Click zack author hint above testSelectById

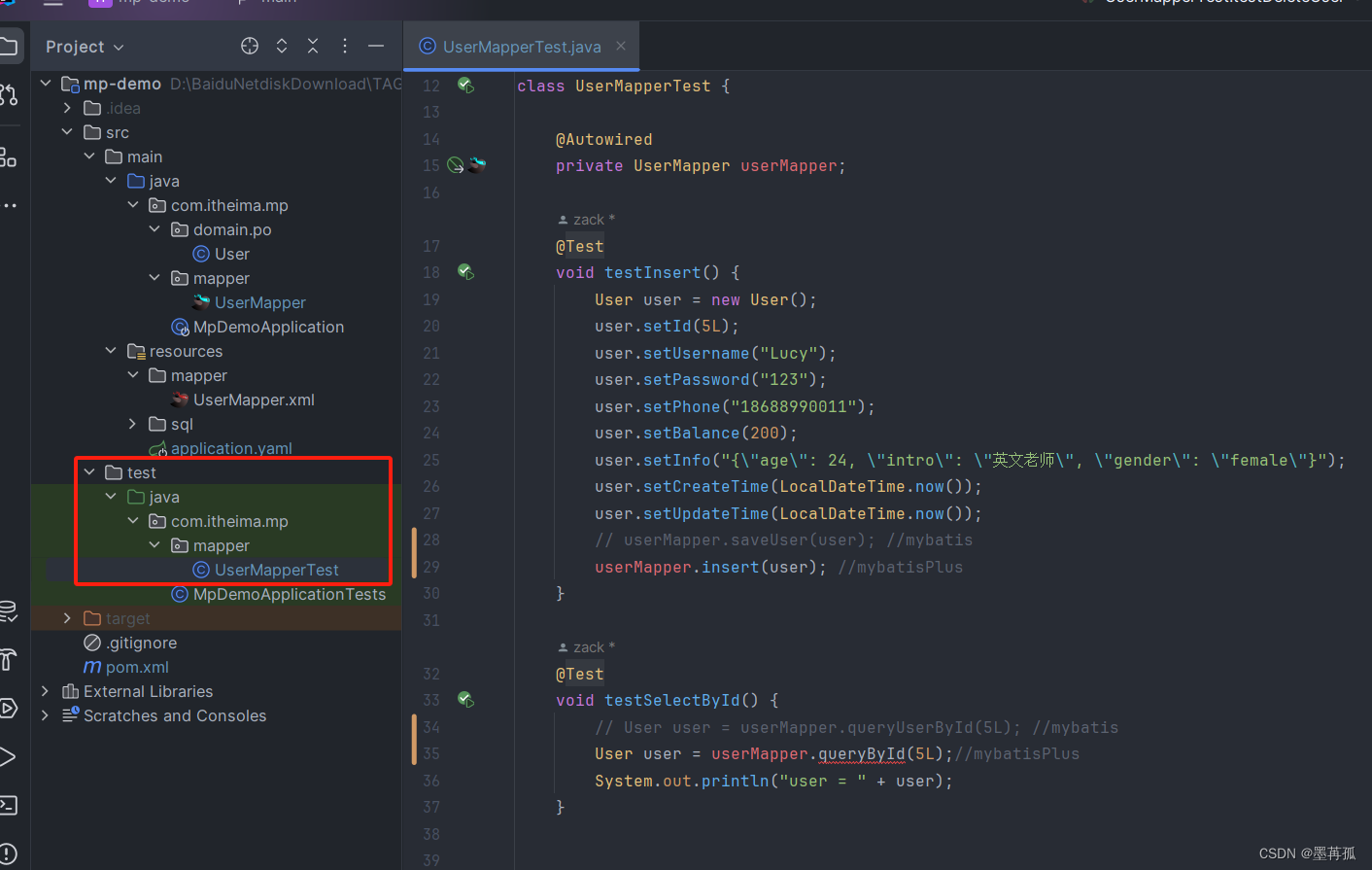click(x=586, y=647)
